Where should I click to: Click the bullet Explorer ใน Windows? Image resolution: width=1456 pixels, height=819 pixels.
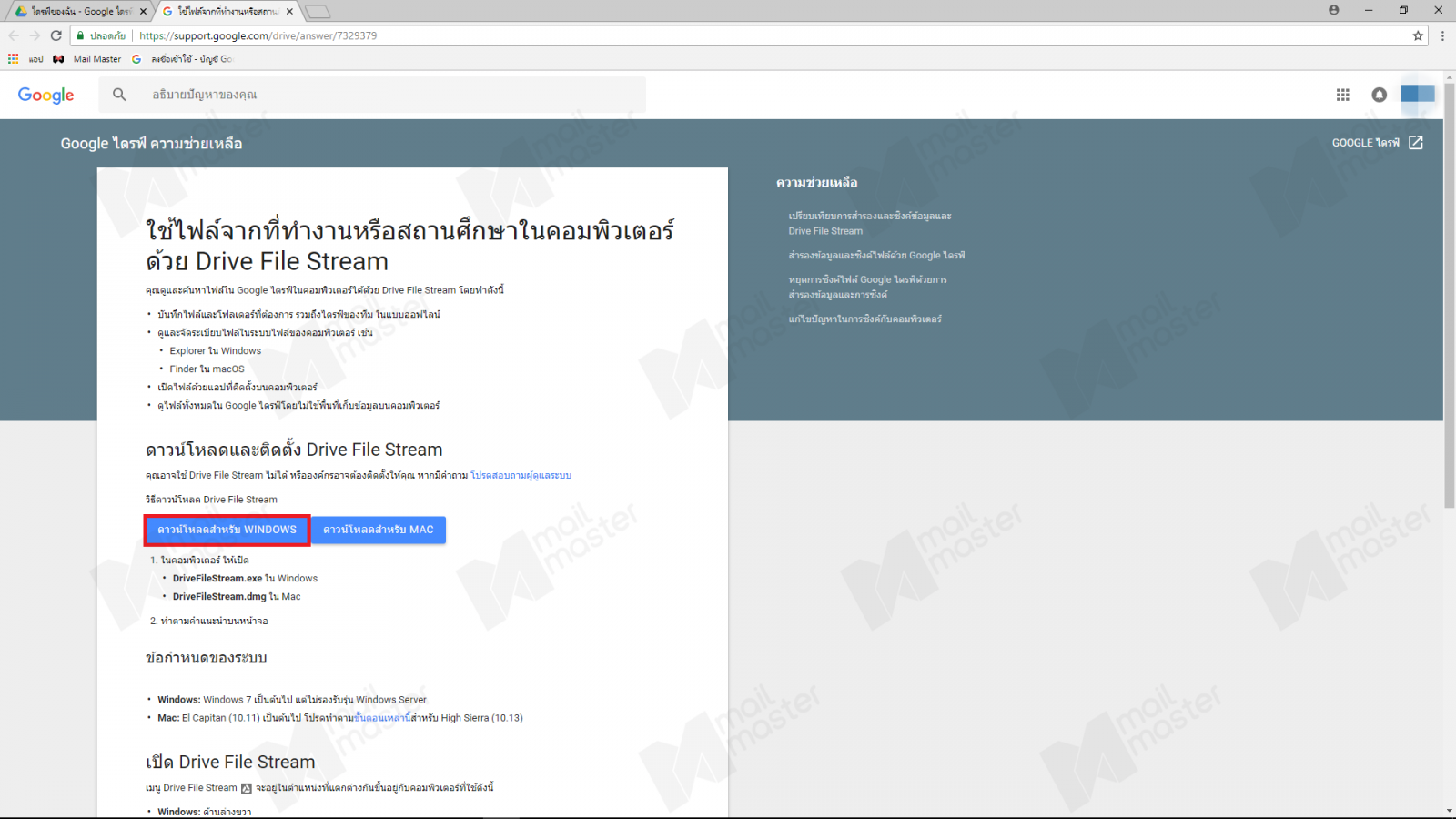[215, 351]
